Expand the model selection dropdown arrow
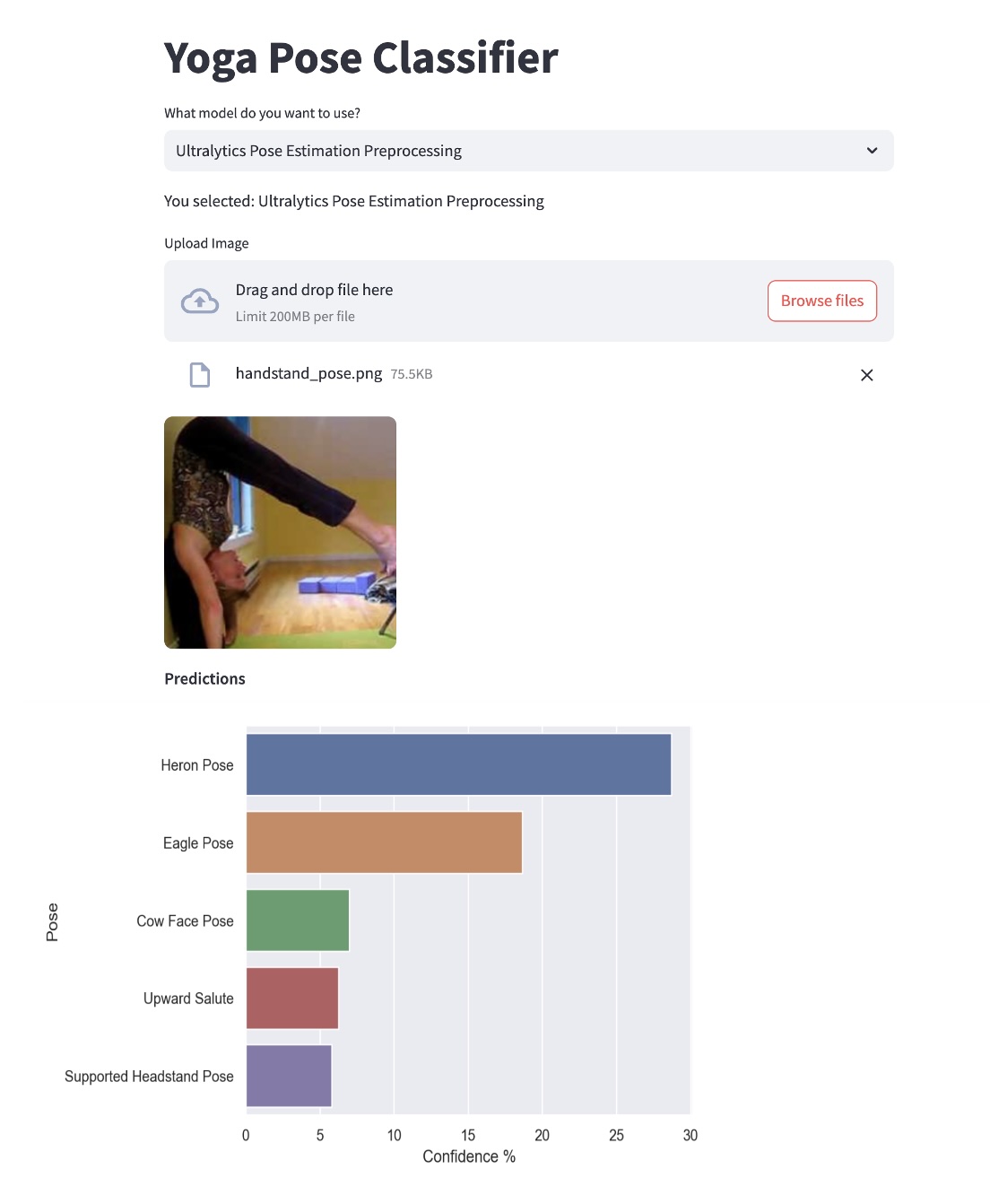This screenshot has width=990, height=1204. tap(872, 151)
